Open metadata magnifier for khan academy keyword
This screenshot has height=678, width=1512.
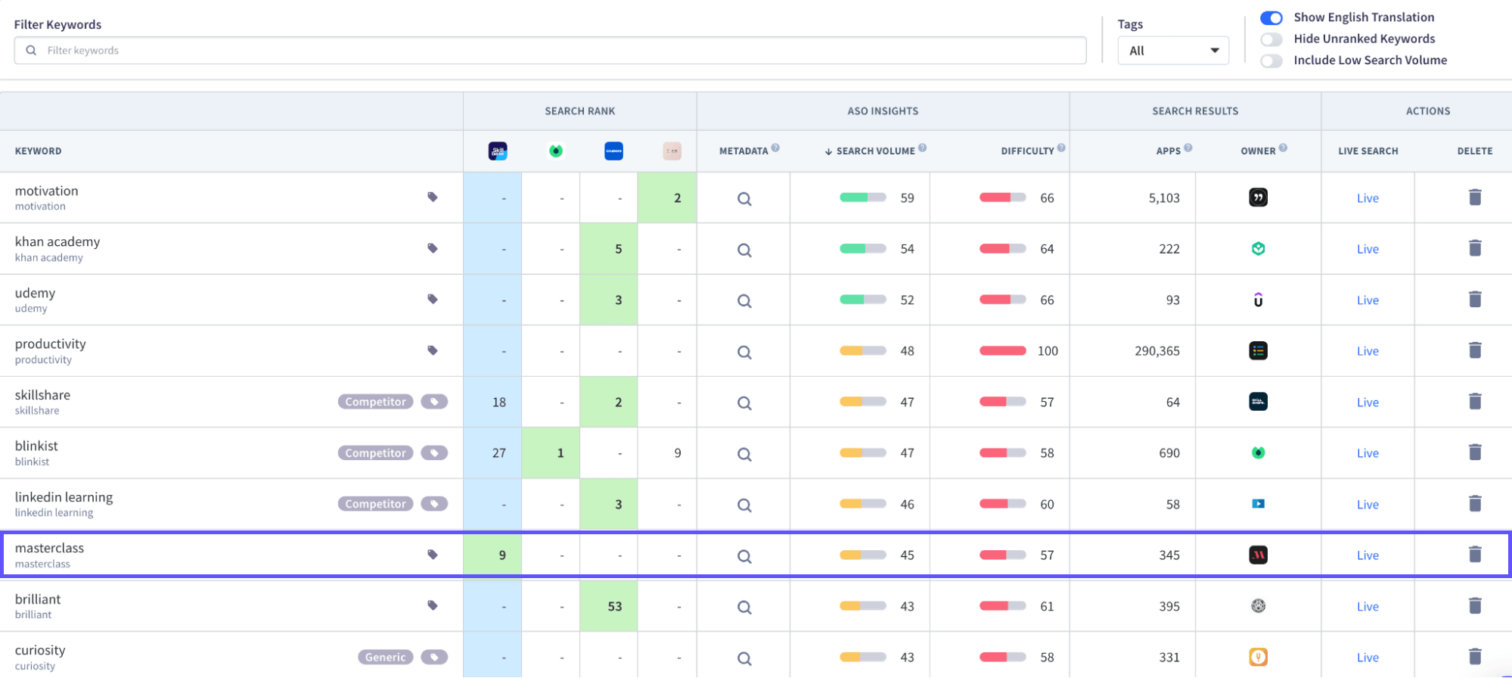coord(744,248)
